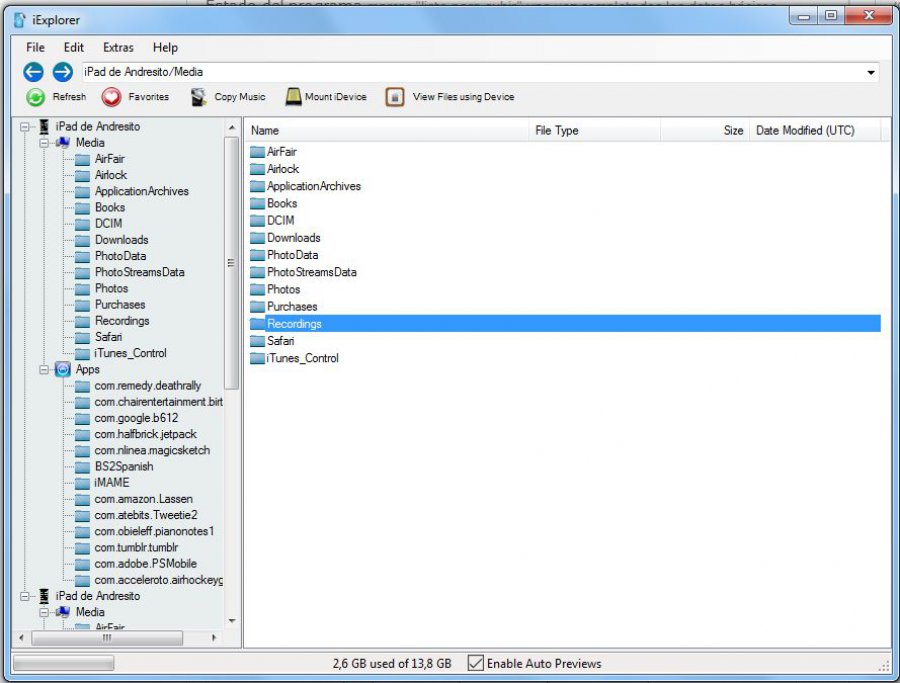The image size is (900, 683).
Task: Click the blue forward arrow icon
Action: [63, 72]
